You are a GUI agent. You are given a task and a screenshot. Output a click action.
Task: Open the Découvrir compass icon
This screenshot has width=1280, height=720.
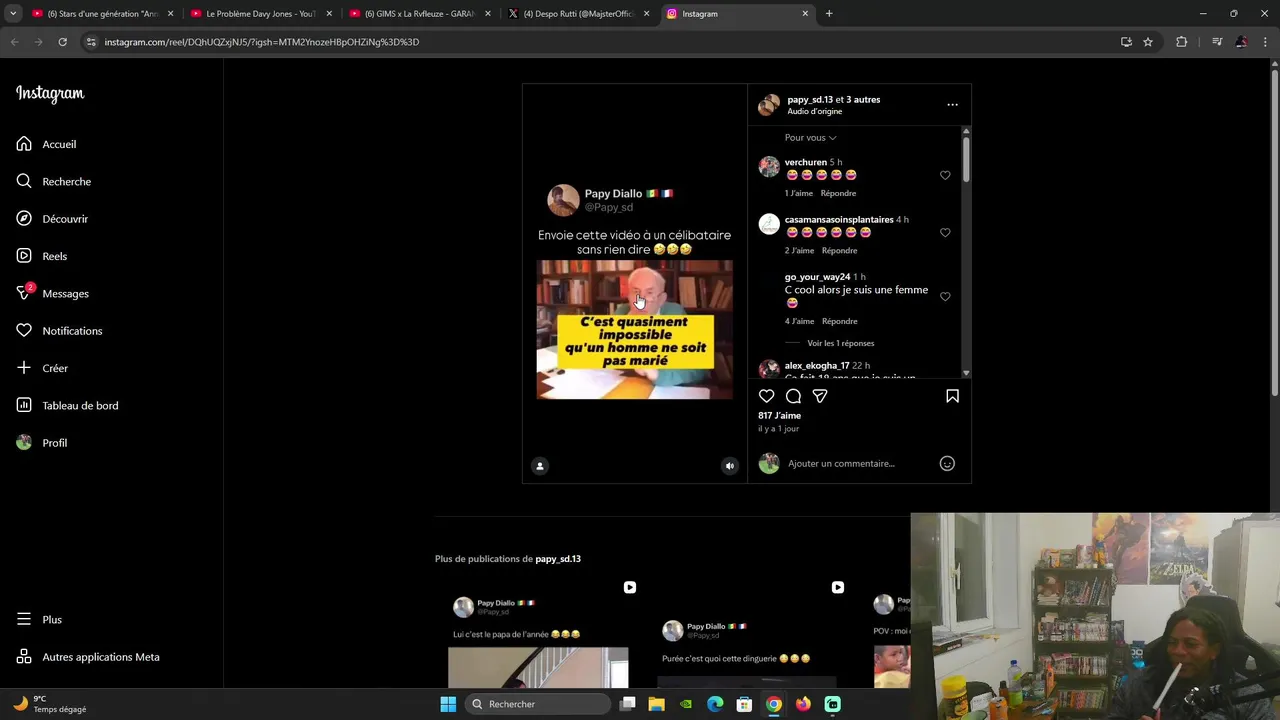[x=24, y=218]
